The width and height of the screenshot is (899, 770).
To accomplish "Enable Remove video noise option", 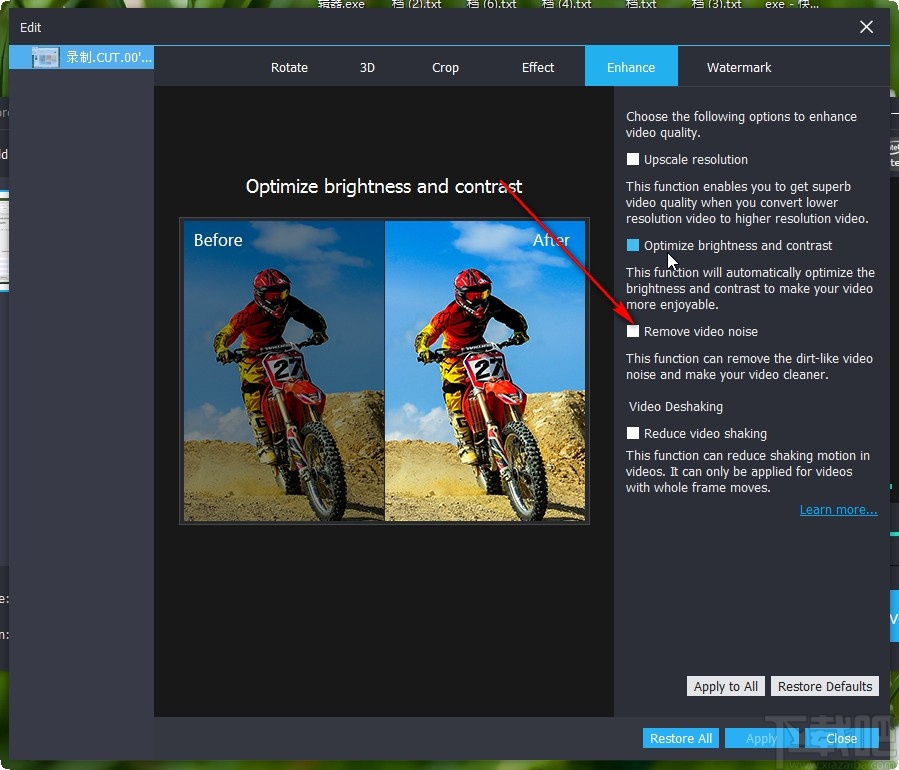I will pos(632,331).
